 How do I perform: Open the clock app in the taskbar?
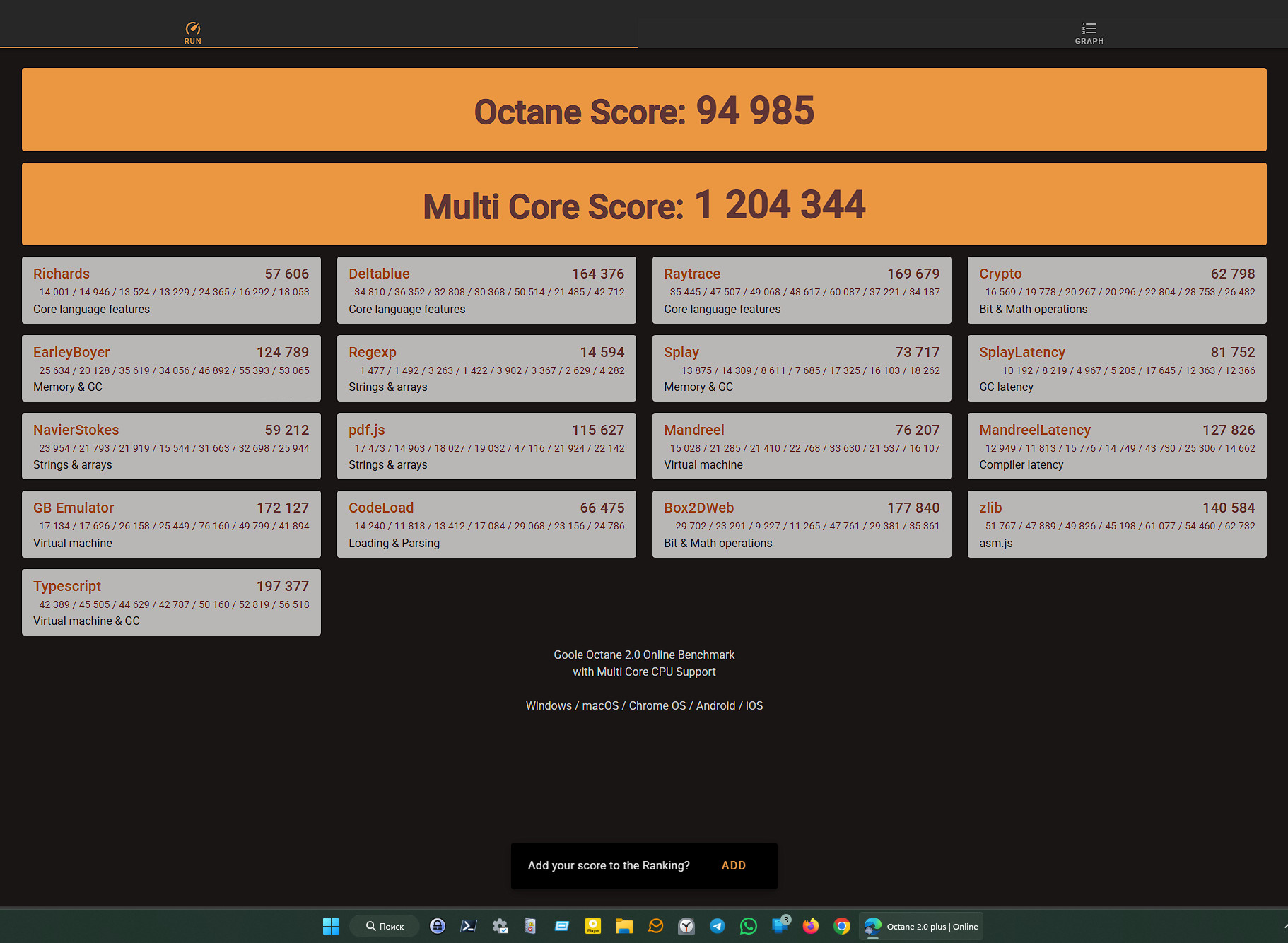tap(686, 926)
